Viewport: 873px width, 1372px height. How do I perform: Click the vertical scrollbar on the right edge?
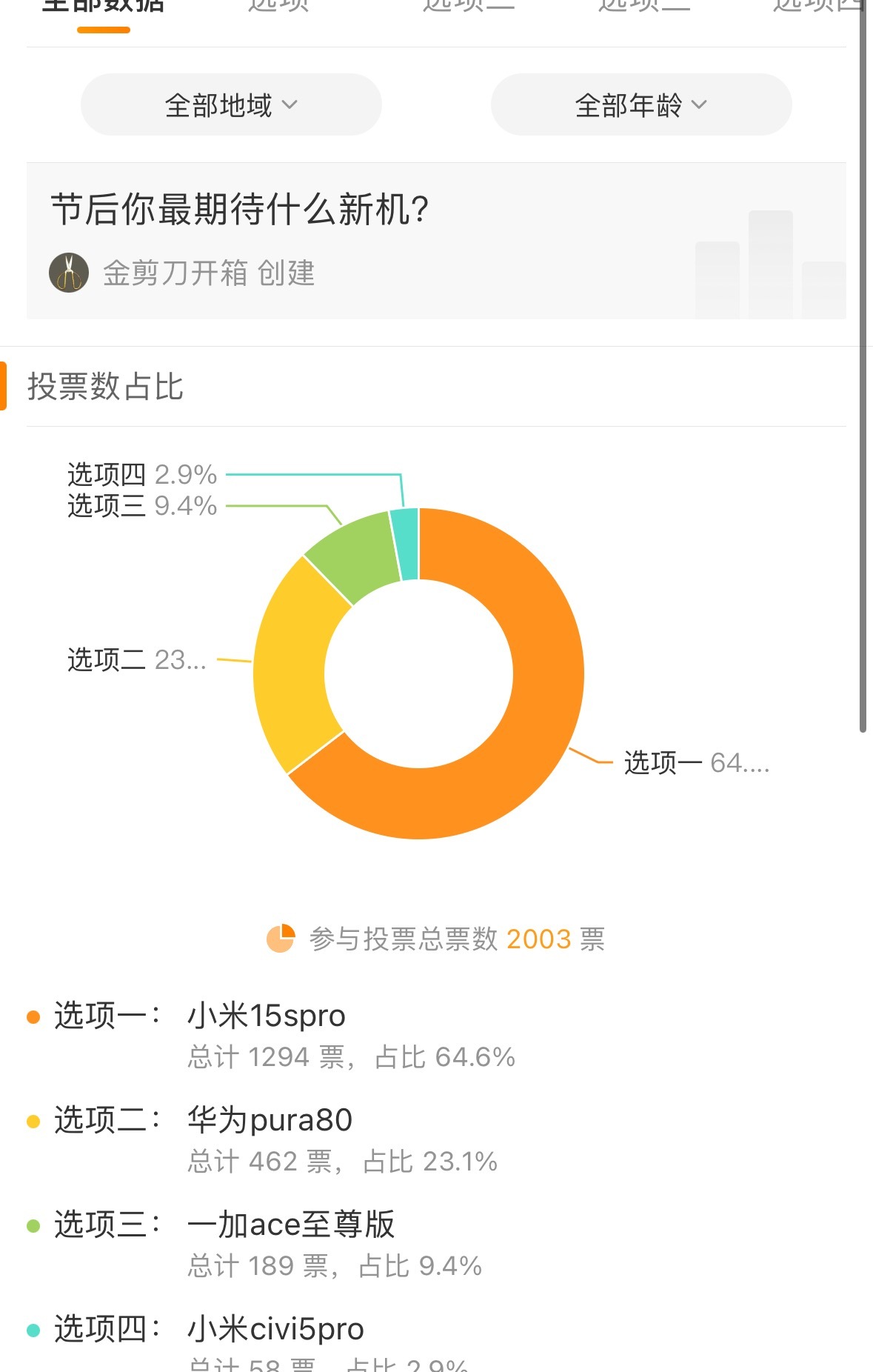pos(863,370)
